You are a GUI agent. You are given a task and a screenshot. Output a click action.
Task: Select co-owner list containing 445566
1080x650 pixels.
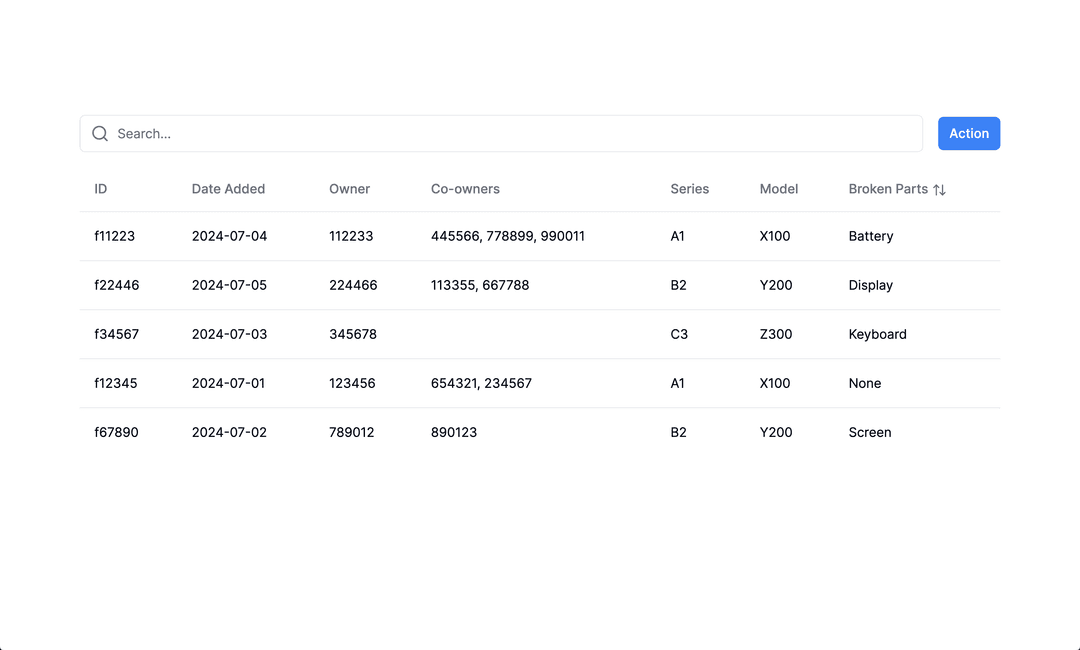coord(508,236)
